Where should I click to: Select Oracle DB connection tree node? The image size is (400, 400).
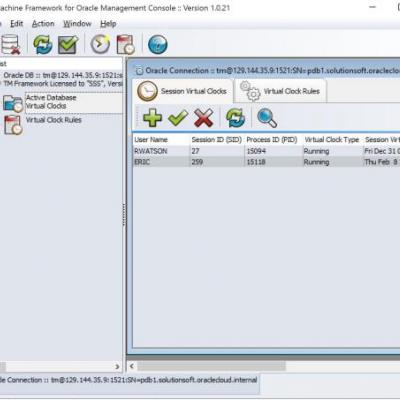point(63,75)
